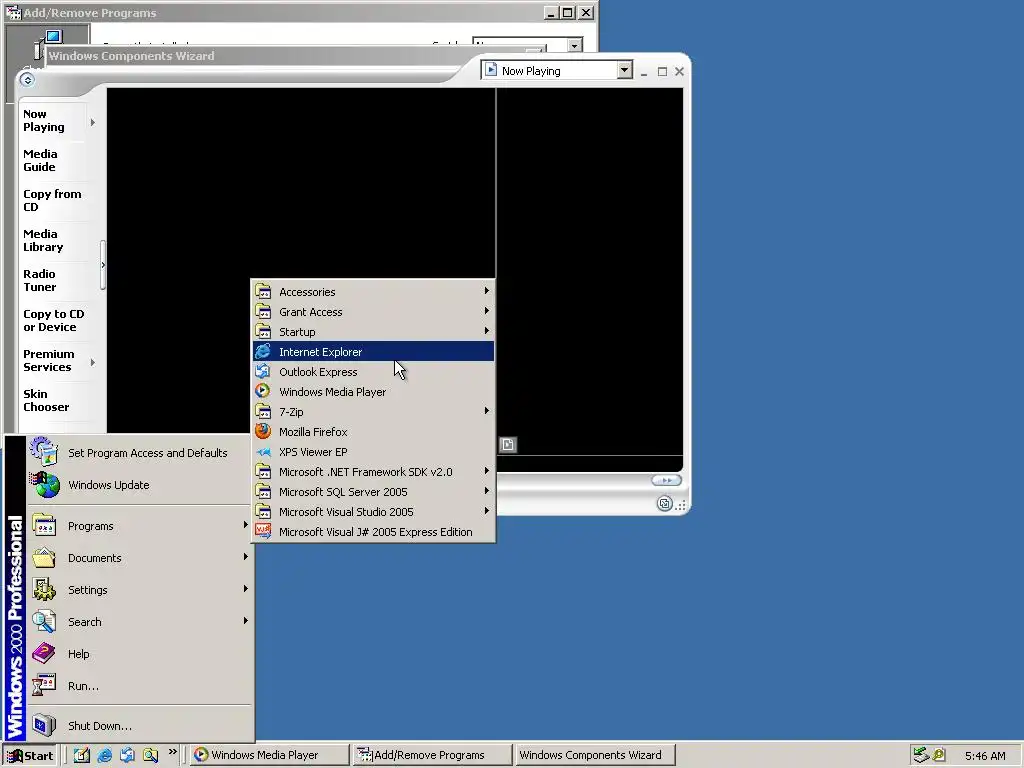1024x768 pixels.
Task: Click the Windows Media Player menu icon
Action: click(x=263, y=391)
